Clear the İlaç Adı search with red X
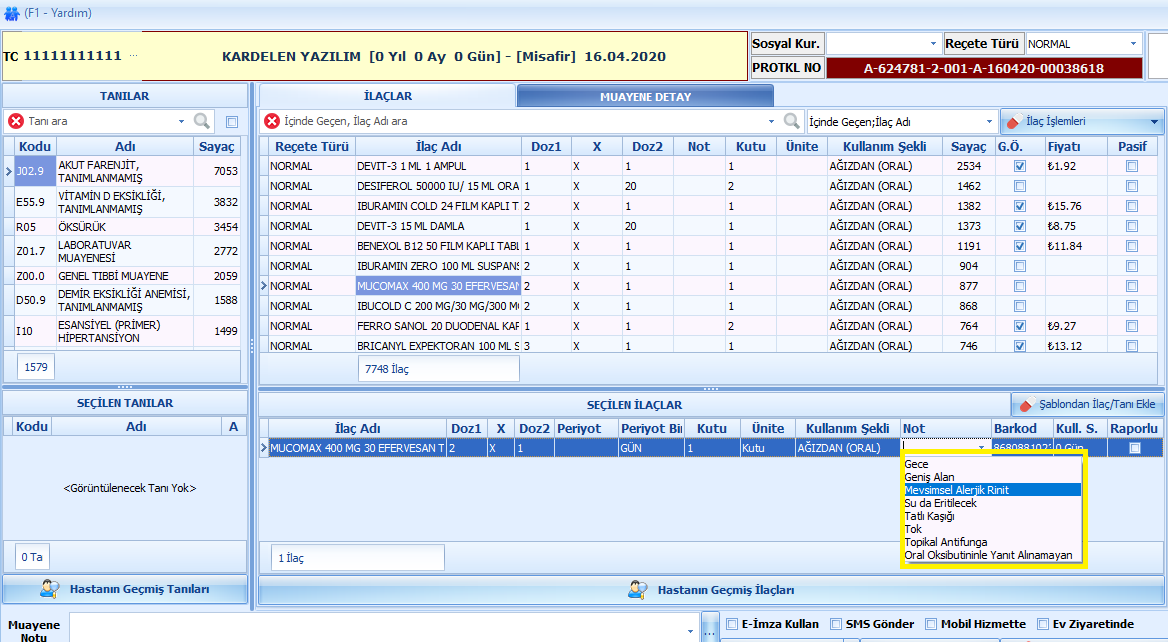This screenshot has width=1168, height=642. [x=272, y=121]
